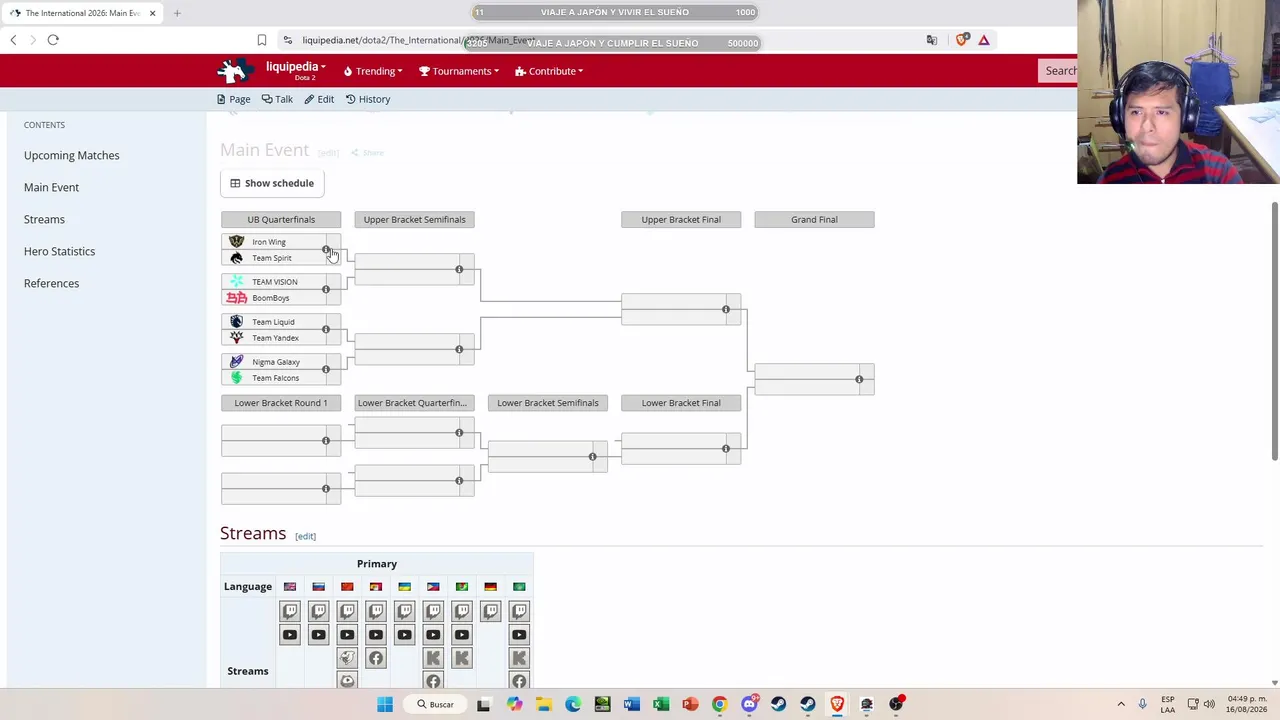Bookmark this page with the bookmark icon

262,40
